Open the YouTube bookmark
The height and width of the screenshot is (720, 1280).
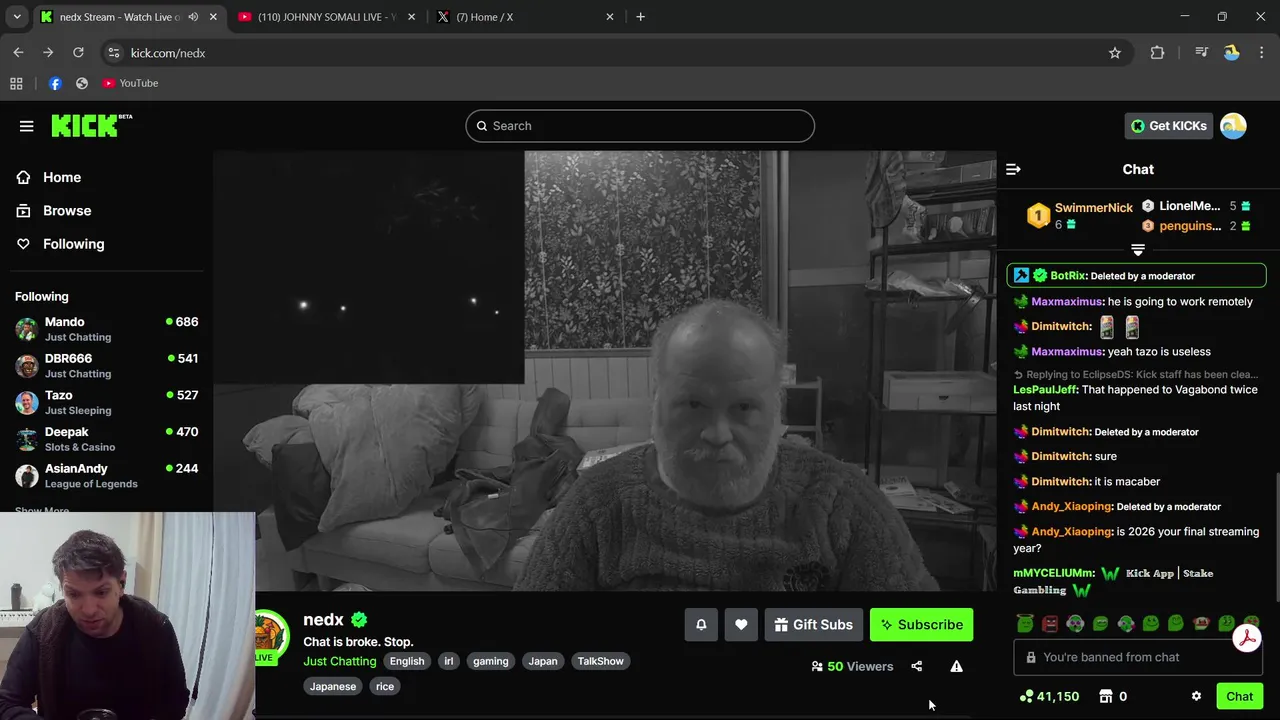pos(130,83)
